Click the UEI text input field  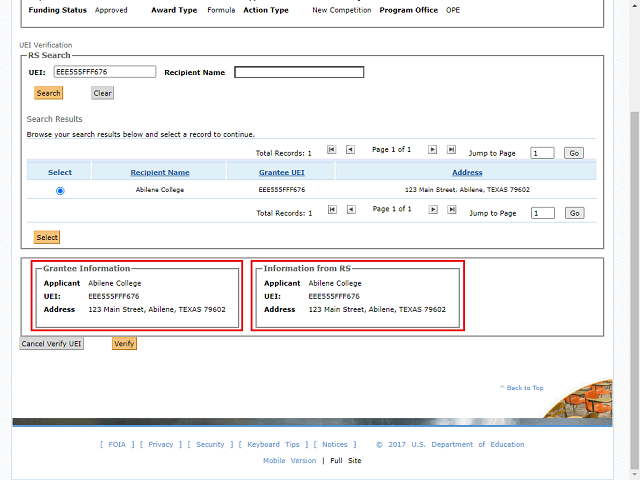point(104,72)
